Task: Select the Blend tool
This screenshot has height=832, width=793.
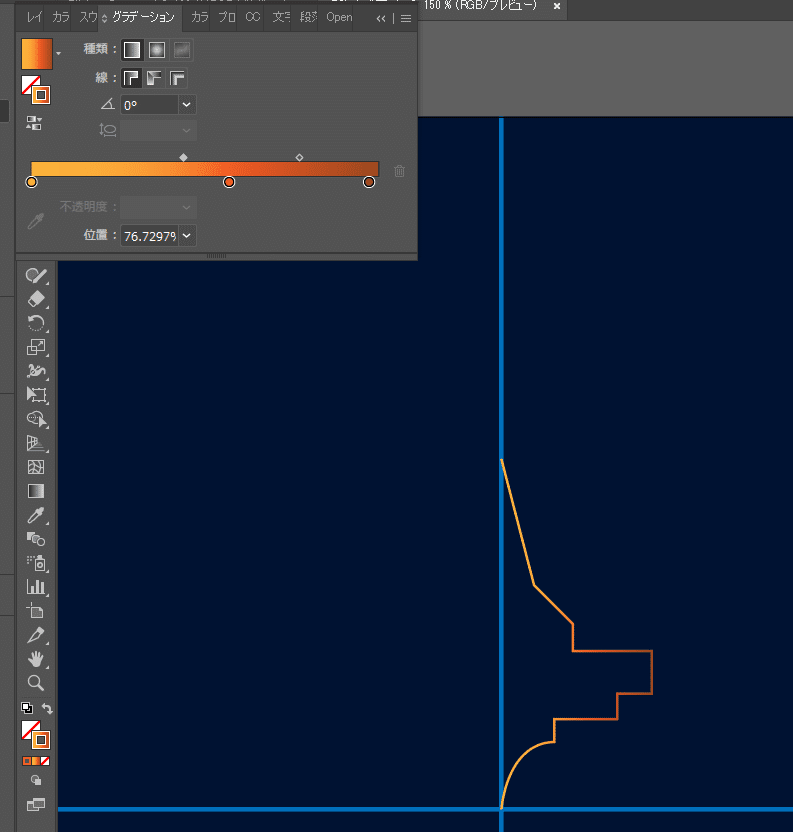Action: [x=36, y=539]
